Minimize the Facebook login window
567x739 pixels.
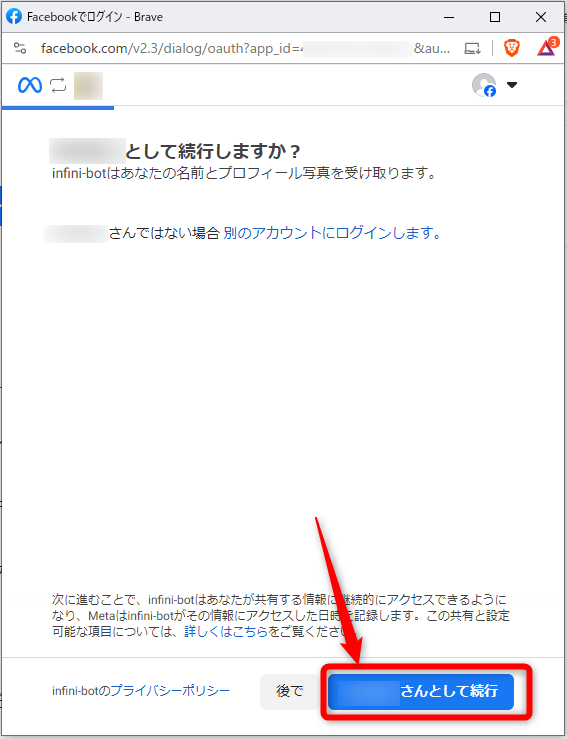(x=449, y=17)
